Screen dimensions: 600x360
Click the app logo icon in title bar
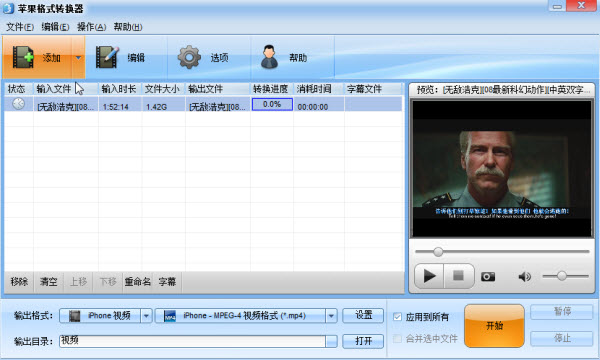(8, 8)
